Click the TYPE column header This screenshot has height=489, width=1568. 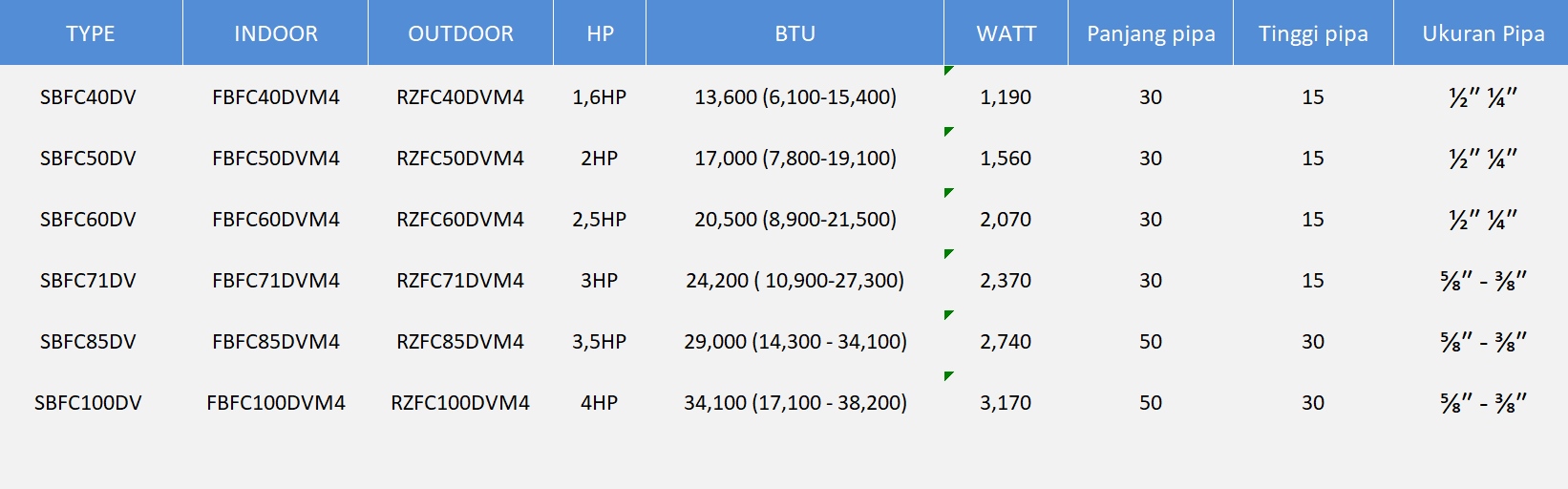(91, 33)
